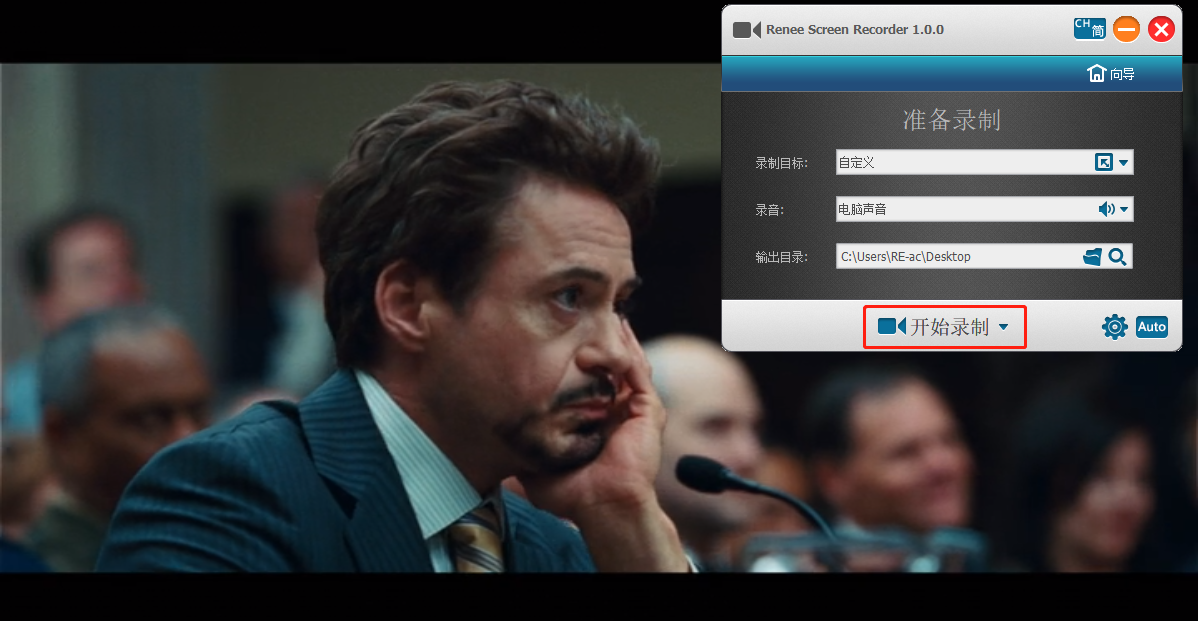Click the 输出目录 label
The height and width of the screenshot is (621, 1198).
(781, 257)
